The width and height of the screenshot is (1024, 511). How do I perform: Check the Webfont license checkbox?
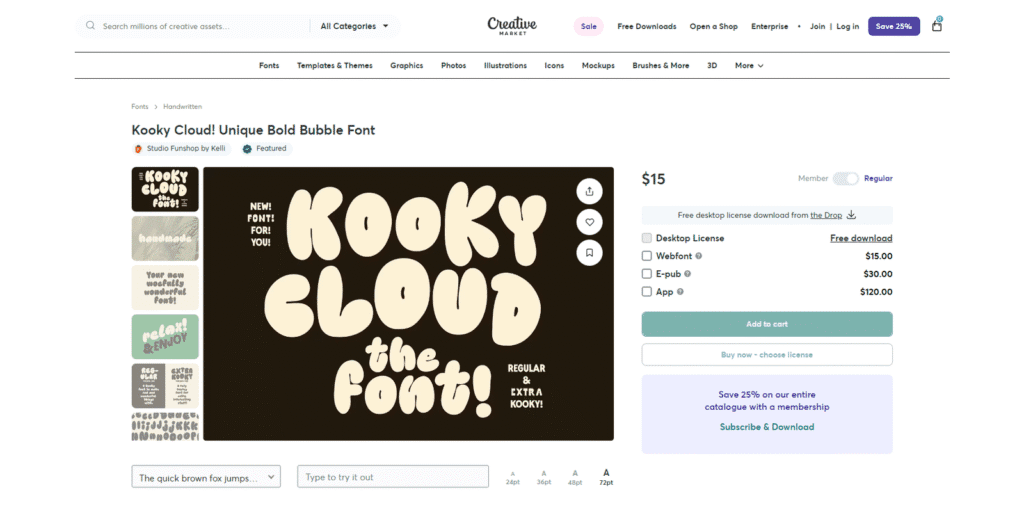pos(647,256)
